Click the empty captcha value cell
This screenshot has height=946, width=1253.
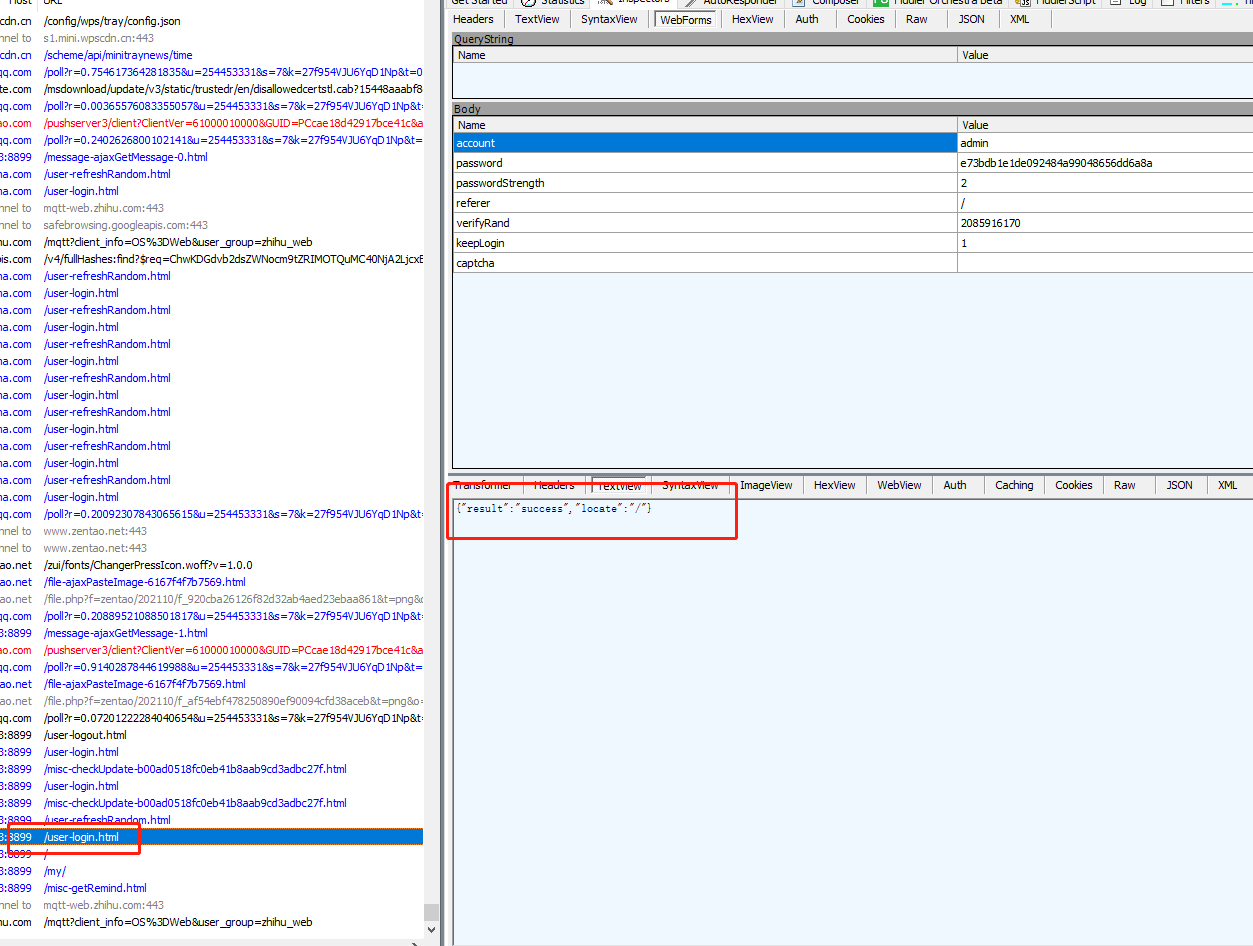[1100, 263]
